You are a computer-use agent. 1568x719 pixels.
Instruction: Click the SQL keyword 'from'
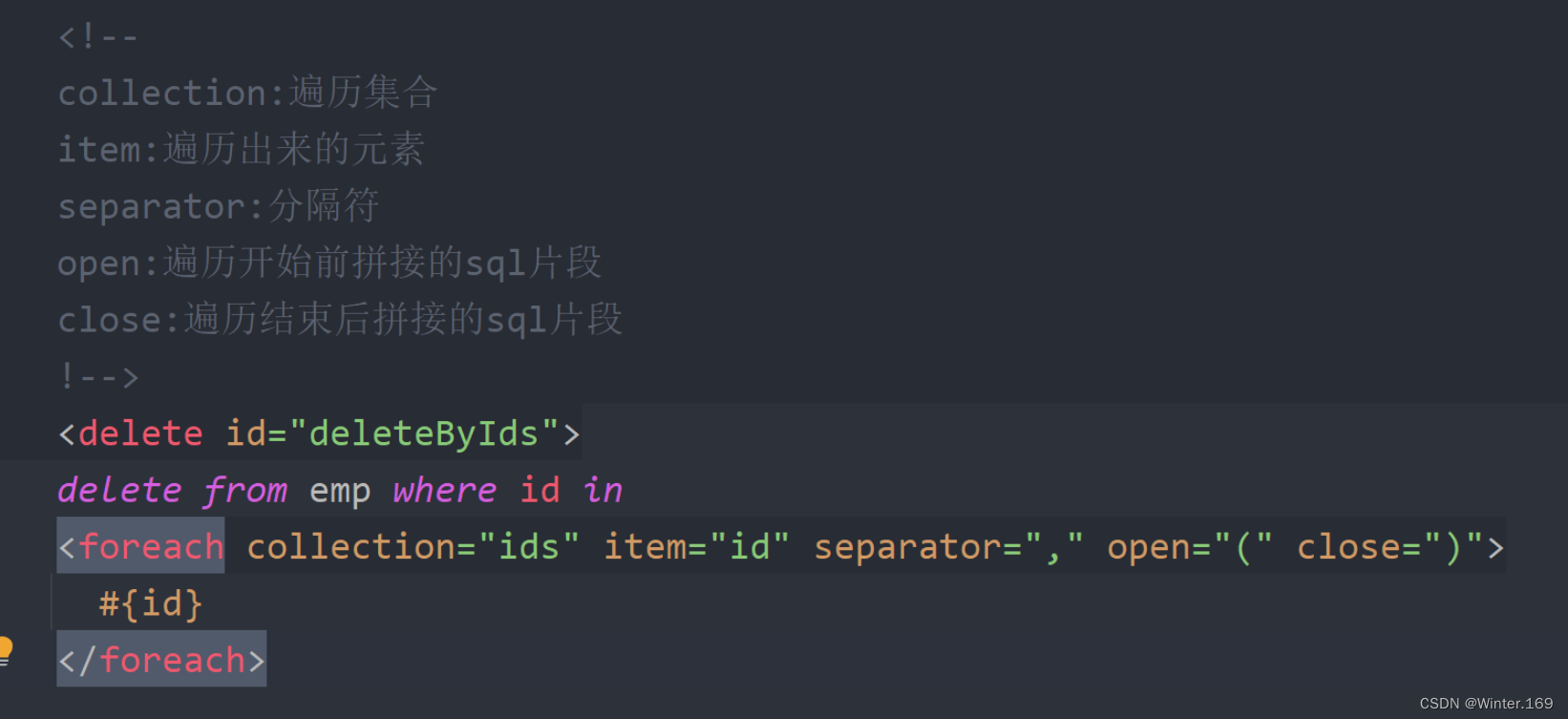point(244,491)
